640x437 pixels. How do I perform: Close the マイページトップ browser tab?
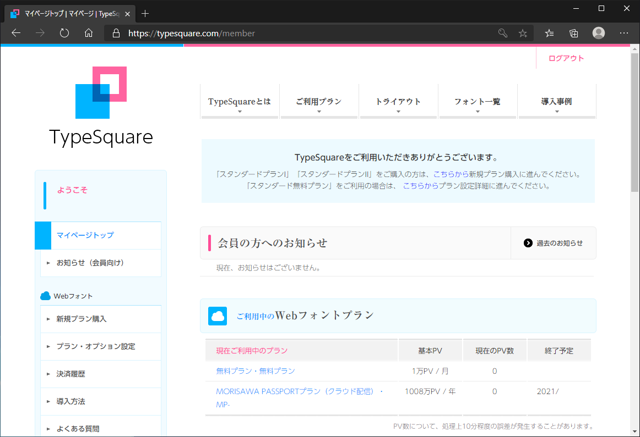point(127,14)
